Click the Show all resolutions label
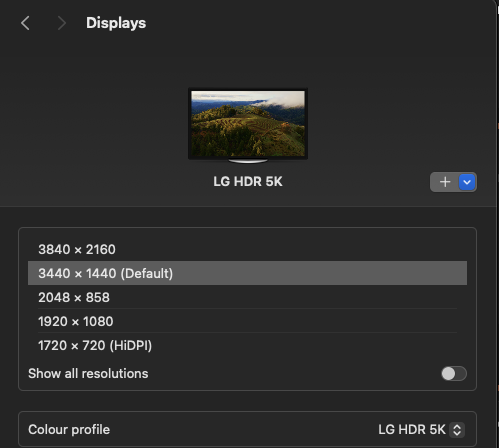Image resolution: width=499 pixels, height=448 pixels. click(88, 373)
